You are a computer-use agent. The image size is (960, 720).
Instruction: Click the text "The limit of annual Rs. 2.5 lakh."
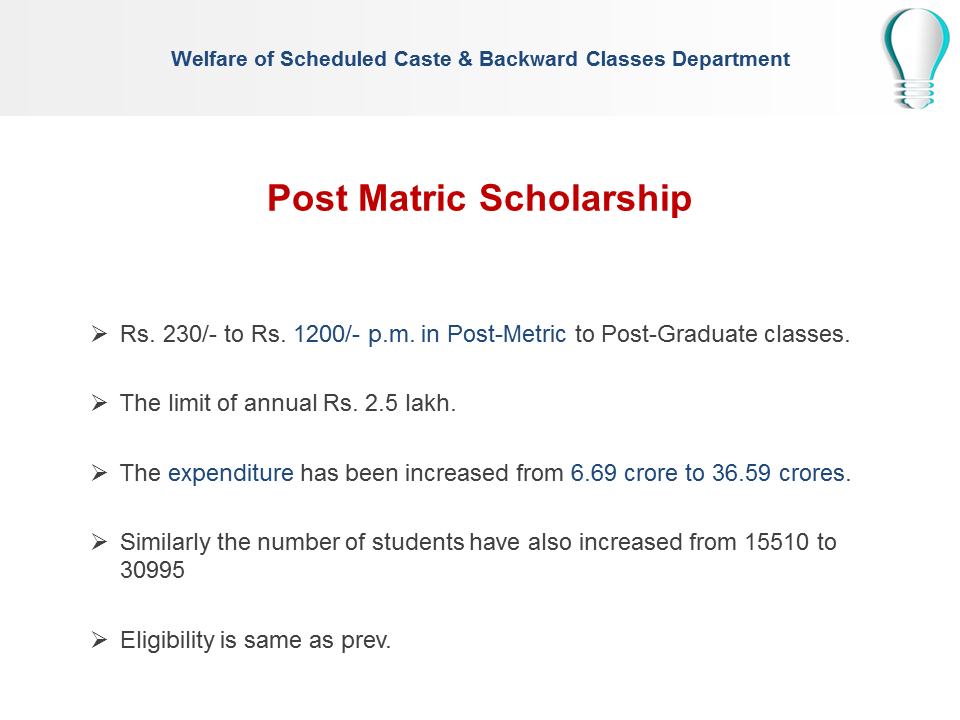tap(288, 404)
